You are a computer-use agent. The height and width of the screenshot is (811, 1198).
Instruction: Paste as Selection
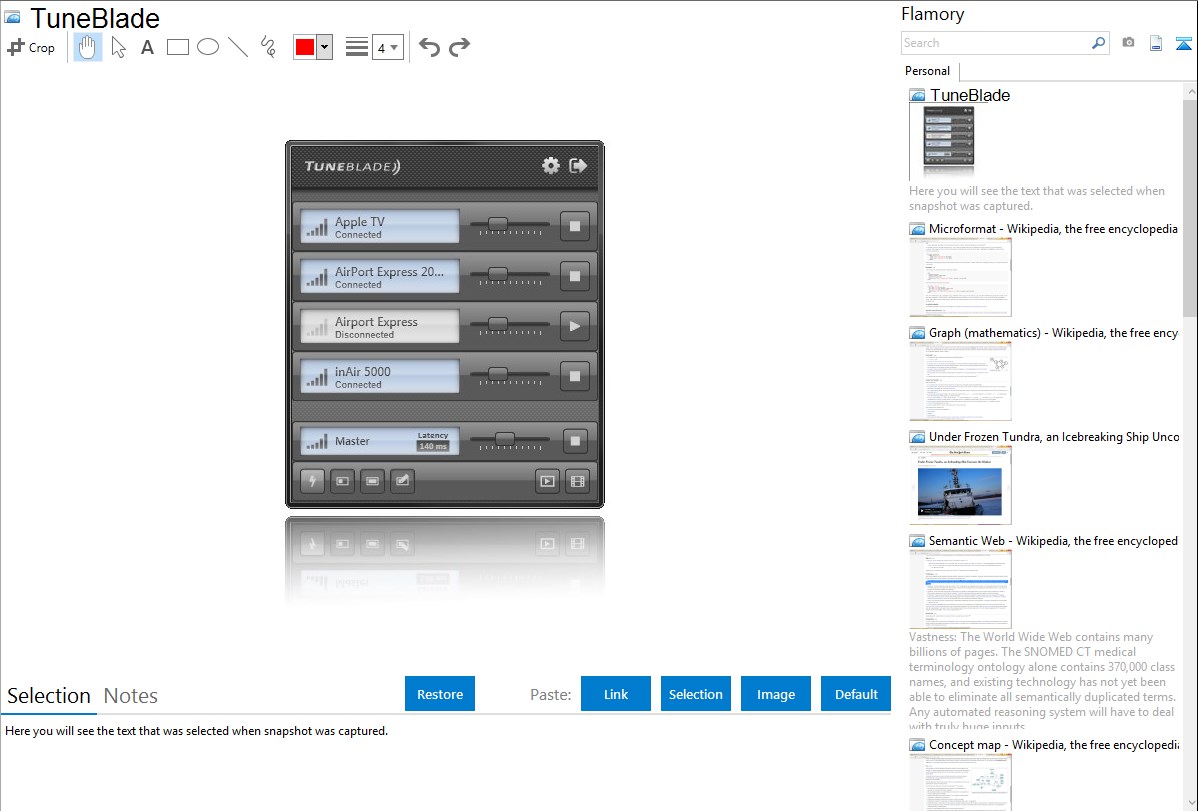coord(696,694)
